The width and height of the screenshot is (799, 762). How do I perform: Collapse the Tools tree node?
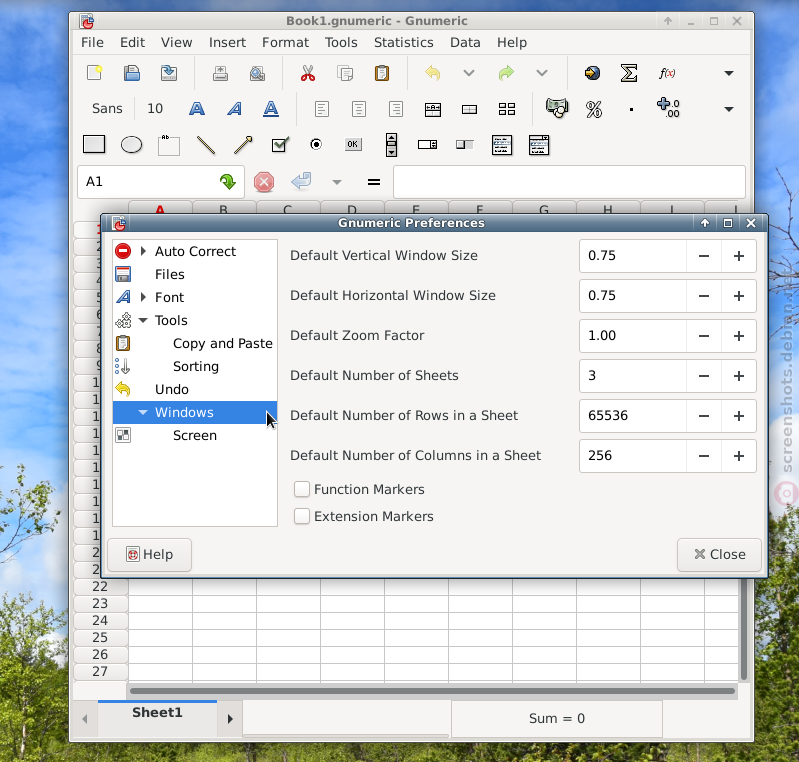(143, 321)
